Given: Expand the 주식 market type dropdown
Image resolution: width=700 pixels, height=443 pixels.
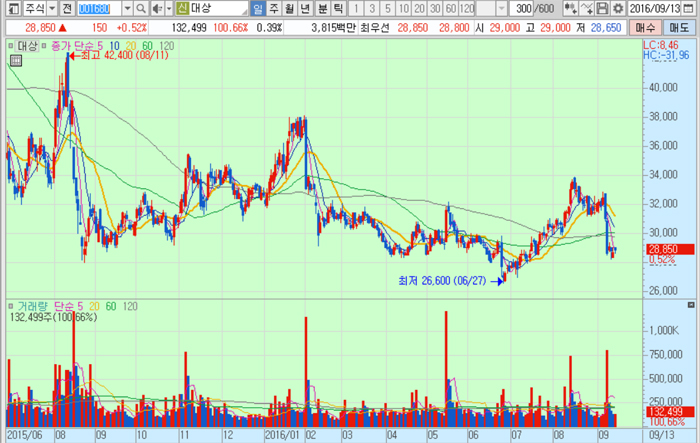Looking at the screenshot, I should coord(52,8).
